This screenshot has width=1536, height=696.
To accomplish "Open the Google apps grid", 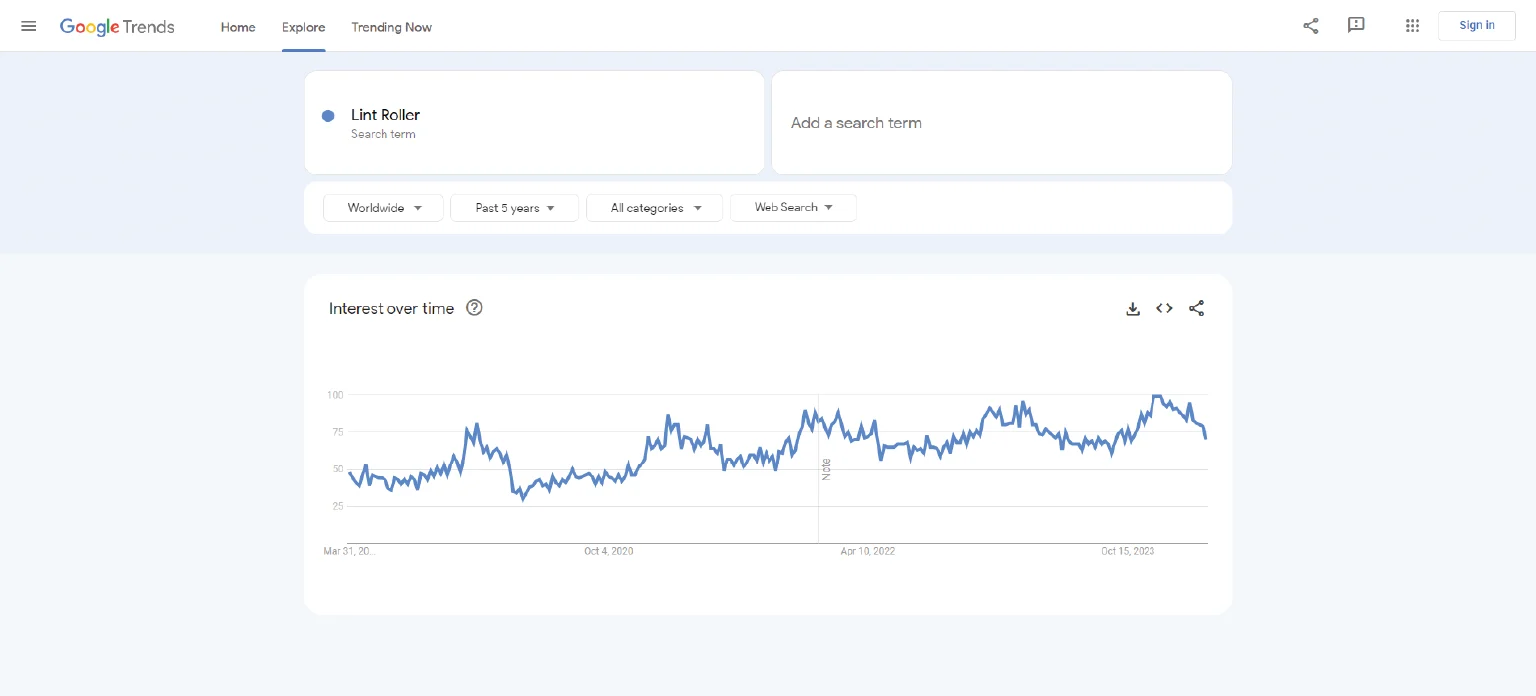I will (1412, 26).
